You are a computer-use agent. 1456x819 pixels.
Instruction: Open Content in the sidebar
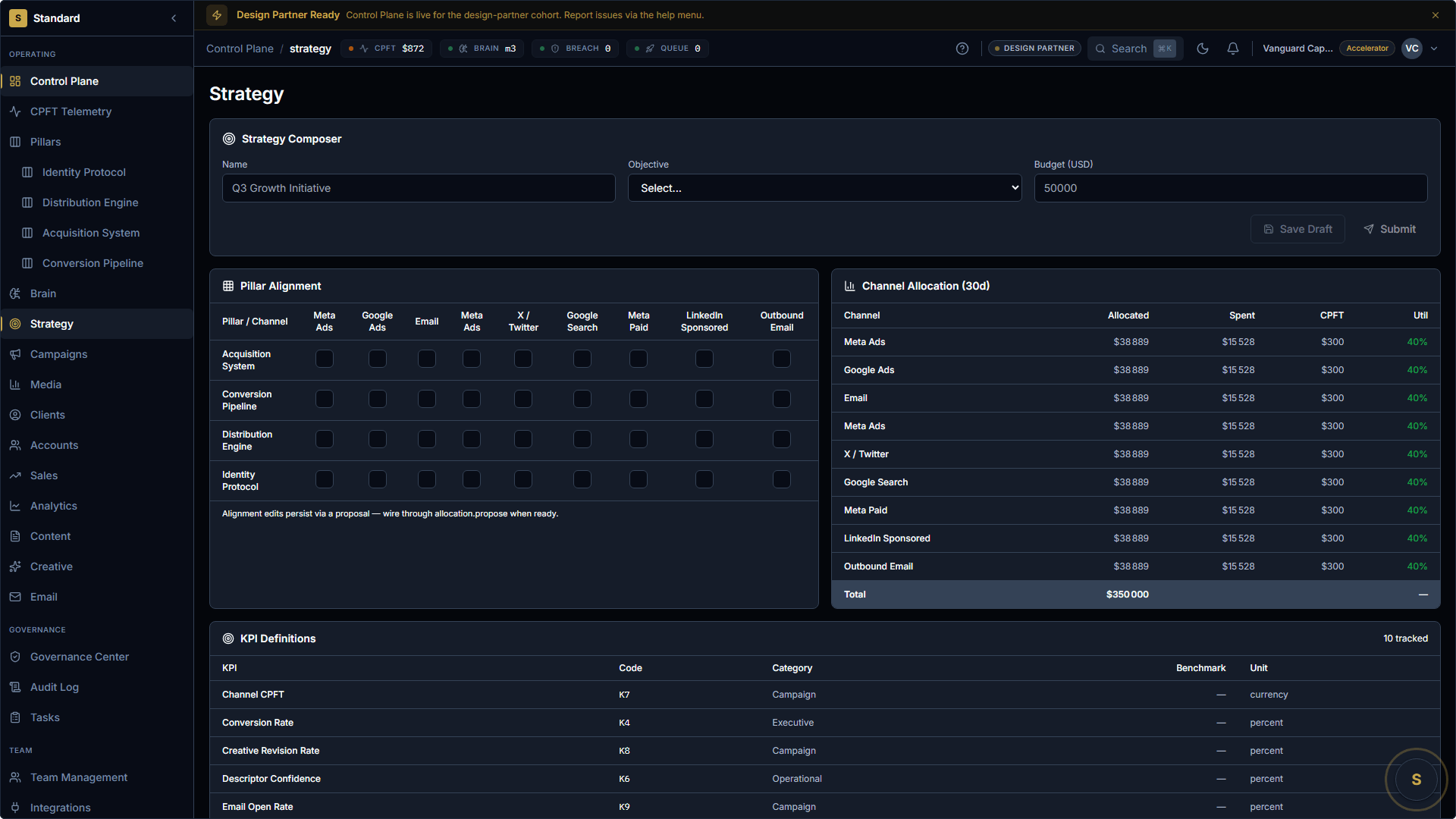(x=96, y=536)
